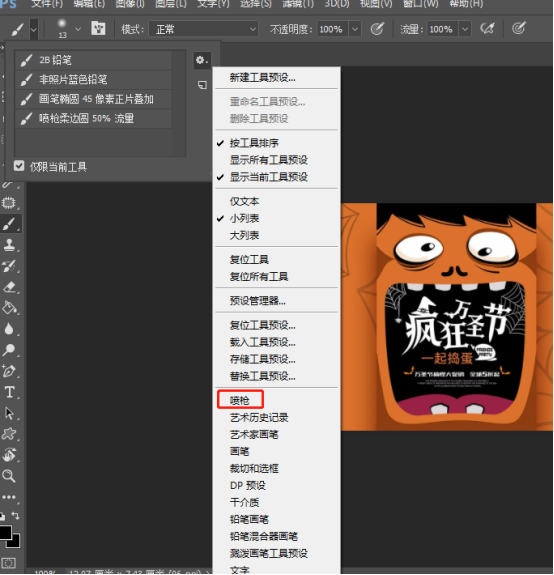Open the 模式 blending mode dropdown
Screen dimensions: 554x575
(x=203, y=29)
